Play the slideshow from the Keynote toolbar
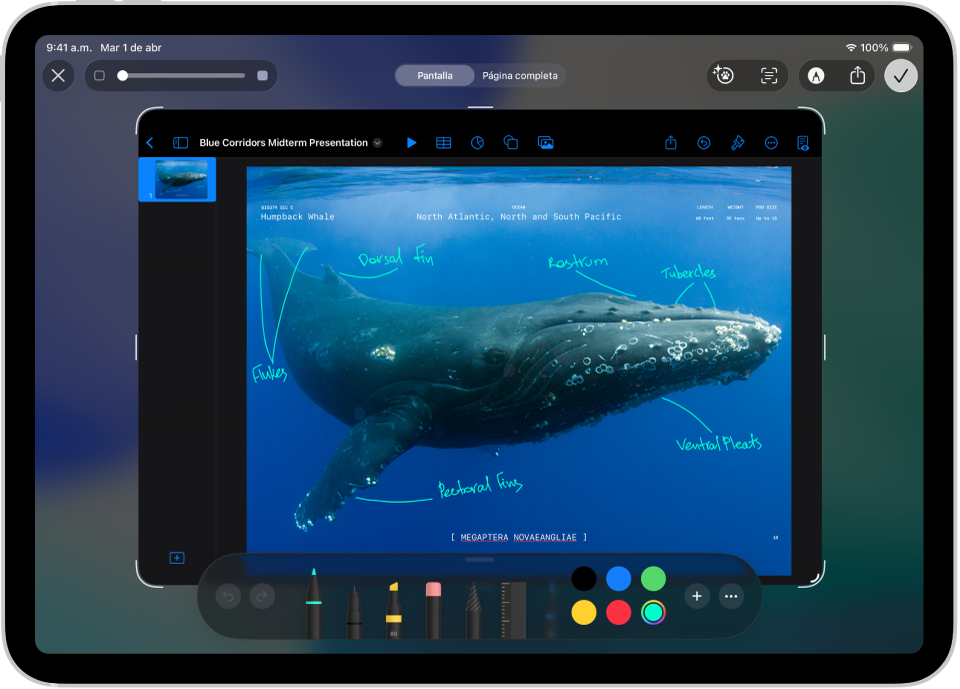960x689 pixels. pyautogui.click(x=412, y=142)
